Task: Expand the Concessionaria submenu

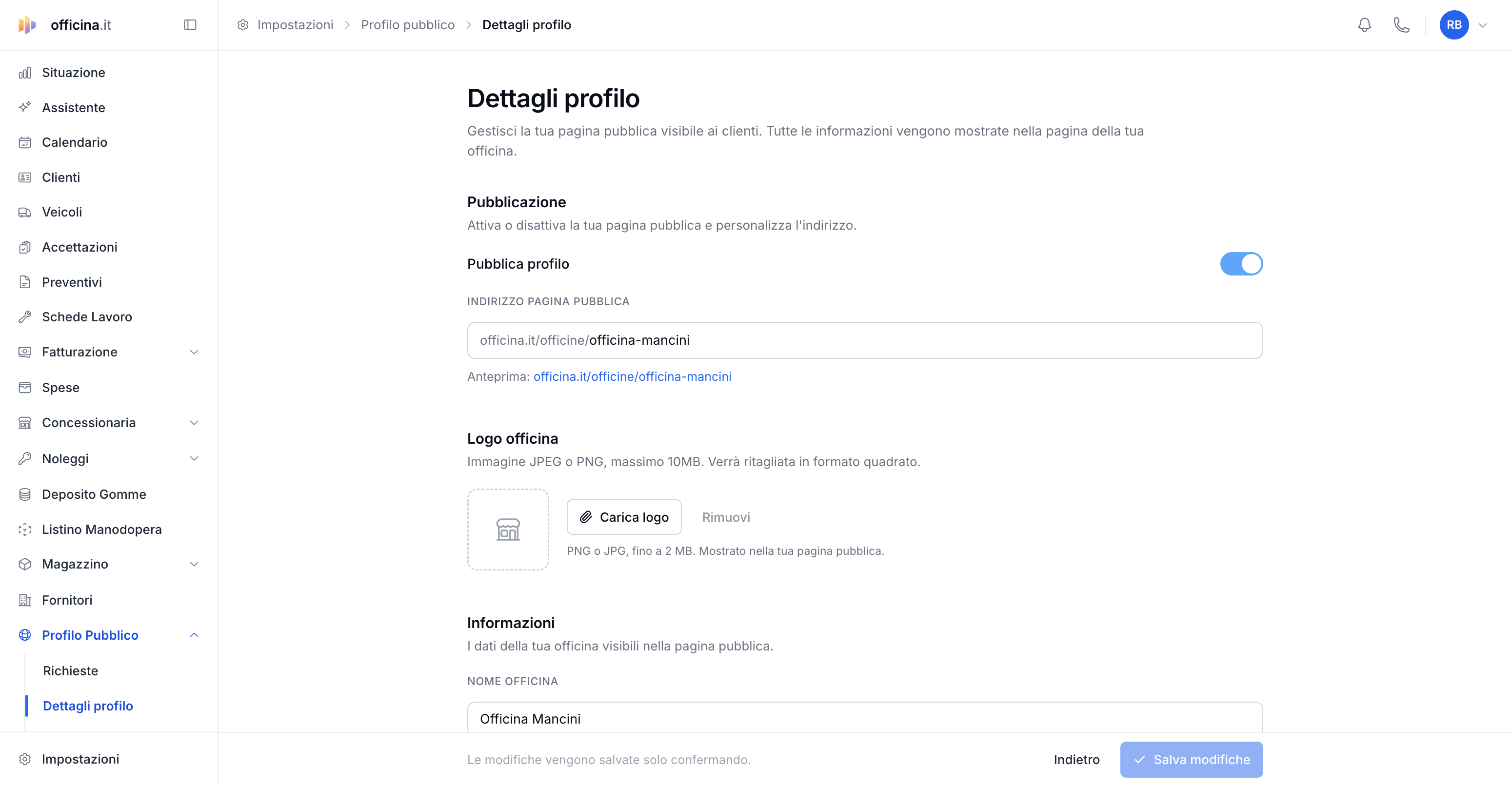Action: (x=194, y=423)
